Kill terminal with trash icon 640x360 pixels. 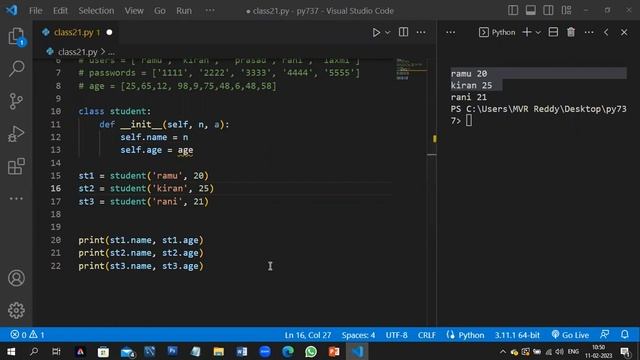[x=571, y=32]
